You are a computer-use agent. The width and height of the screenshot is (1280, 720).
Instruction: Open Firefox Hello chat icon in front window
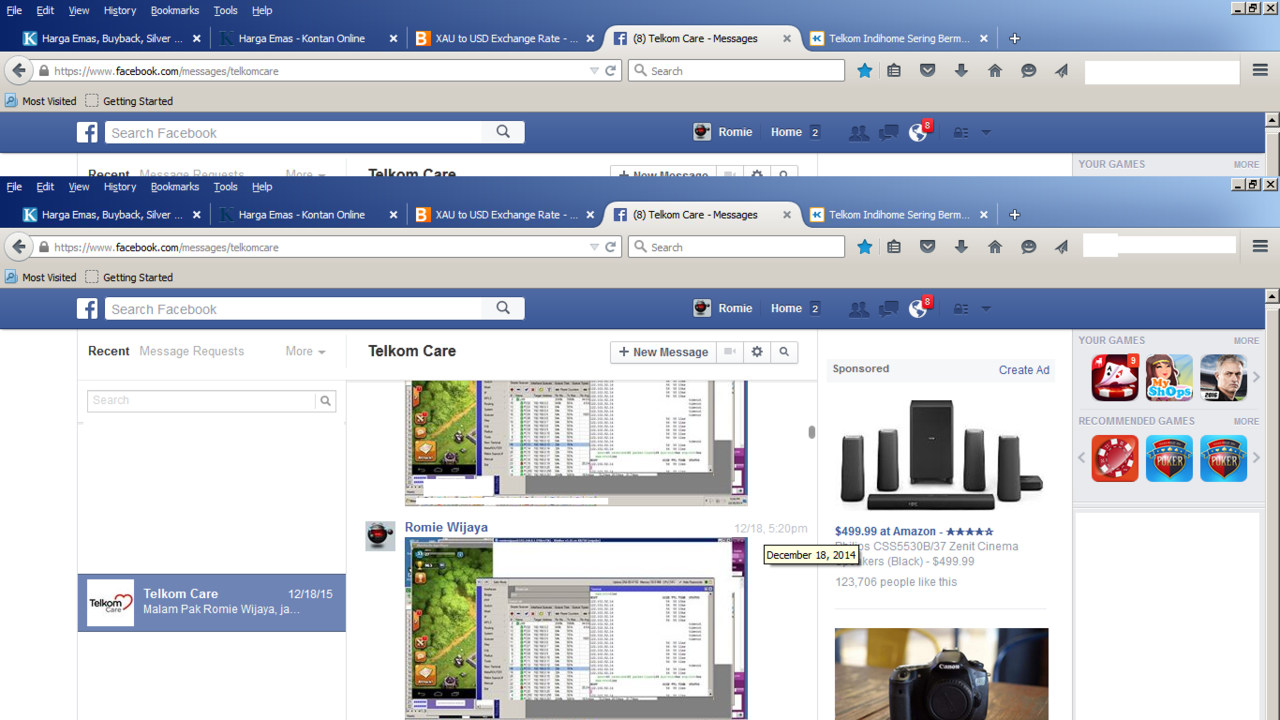(x=1029, y=247)
